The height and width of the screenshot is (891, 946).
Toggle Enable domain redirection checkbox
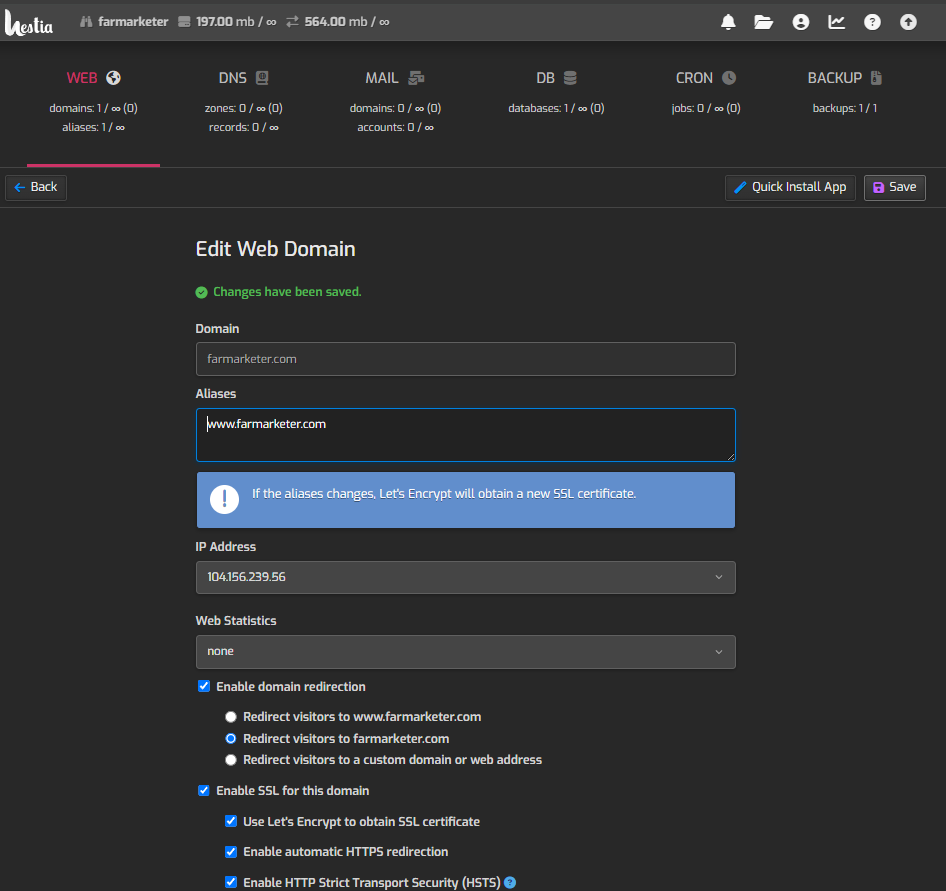pyautogui.click(x=204, y=686)
